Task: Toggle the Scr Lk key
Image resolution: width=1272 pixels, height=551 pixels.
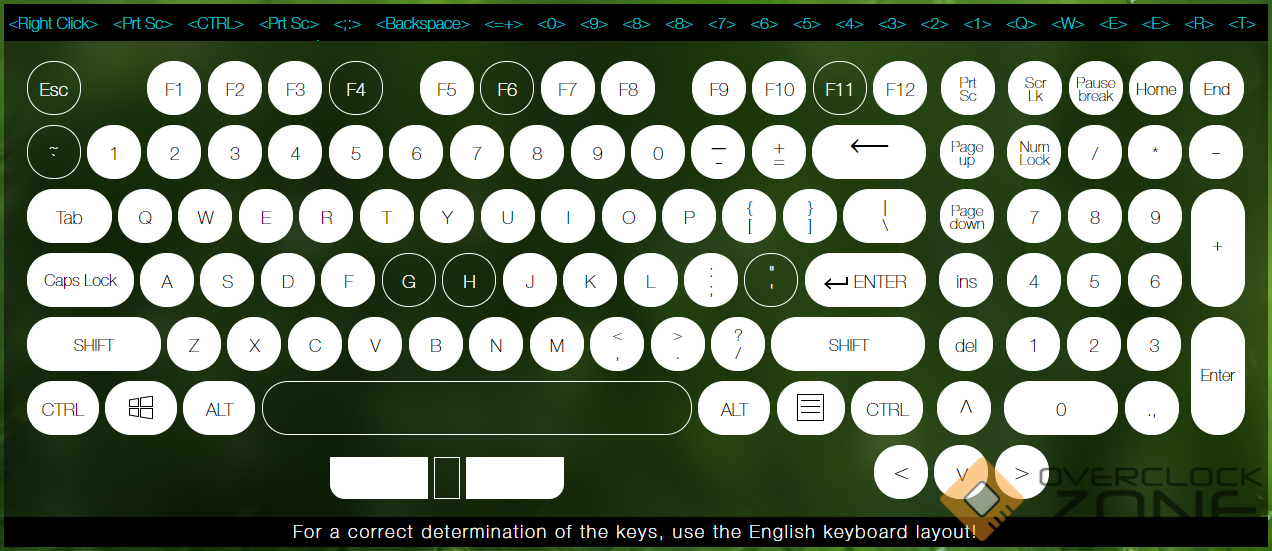Action: tap(1035, 89)
